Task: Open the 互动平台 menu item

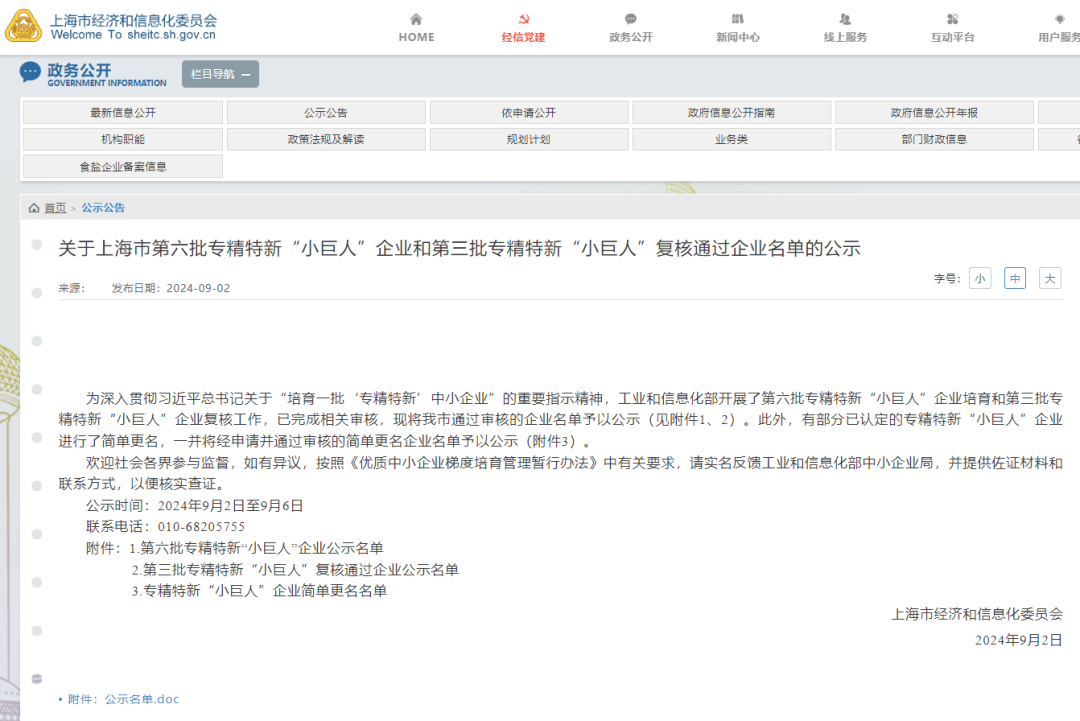Action: (953, 37)
